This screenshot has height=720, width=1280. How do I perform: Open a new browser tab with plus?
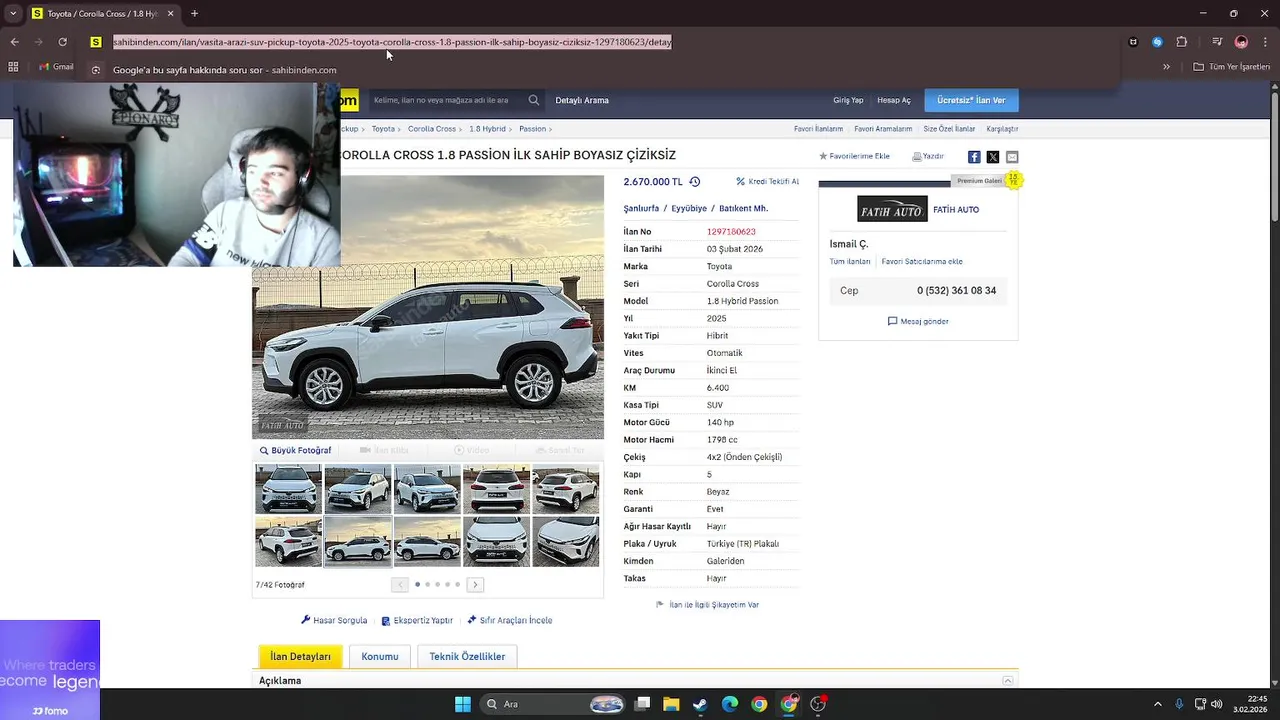point(194,14)
